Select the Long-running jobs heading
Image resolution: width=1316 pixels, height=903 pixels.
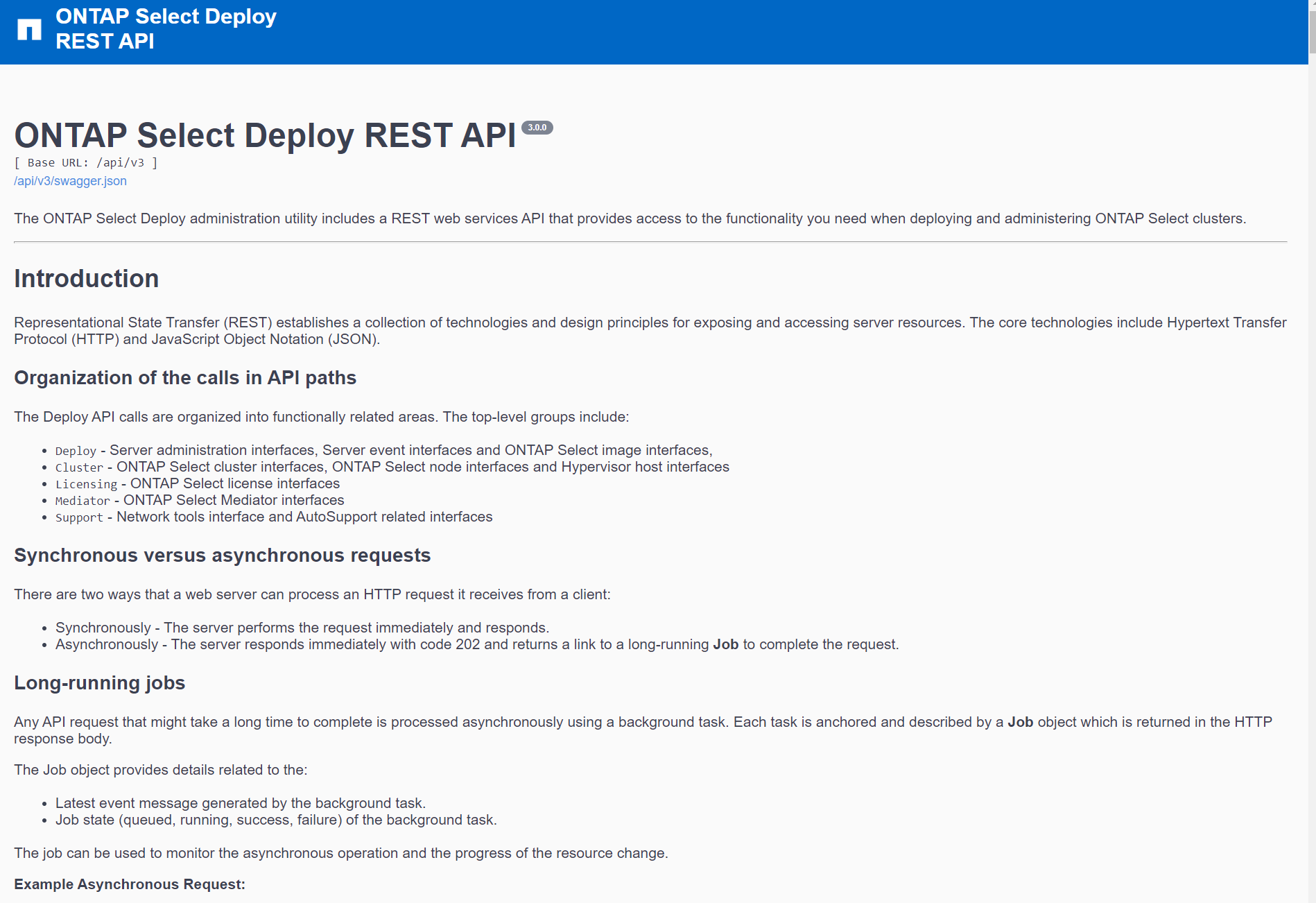click(99, 682)
